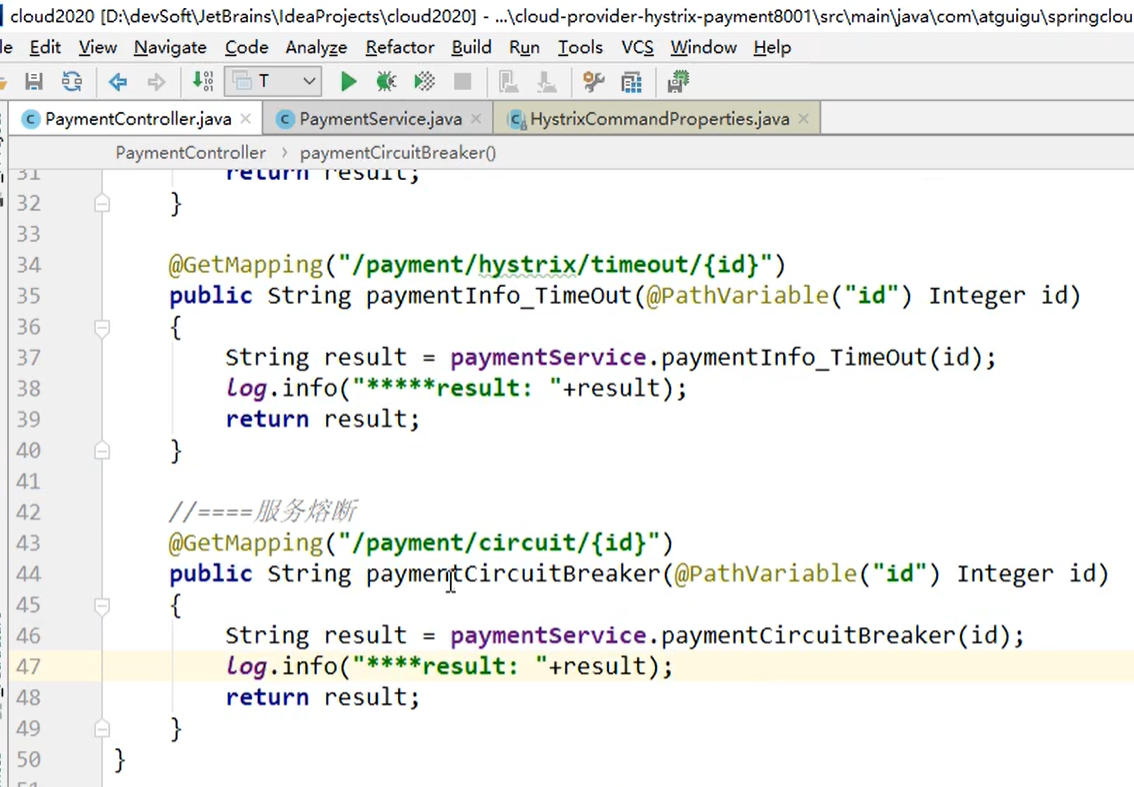The height and width of the screenshot is (787, 1134).
Task: Switch to the PaymentService.java tab
Action: click(380, 119)
